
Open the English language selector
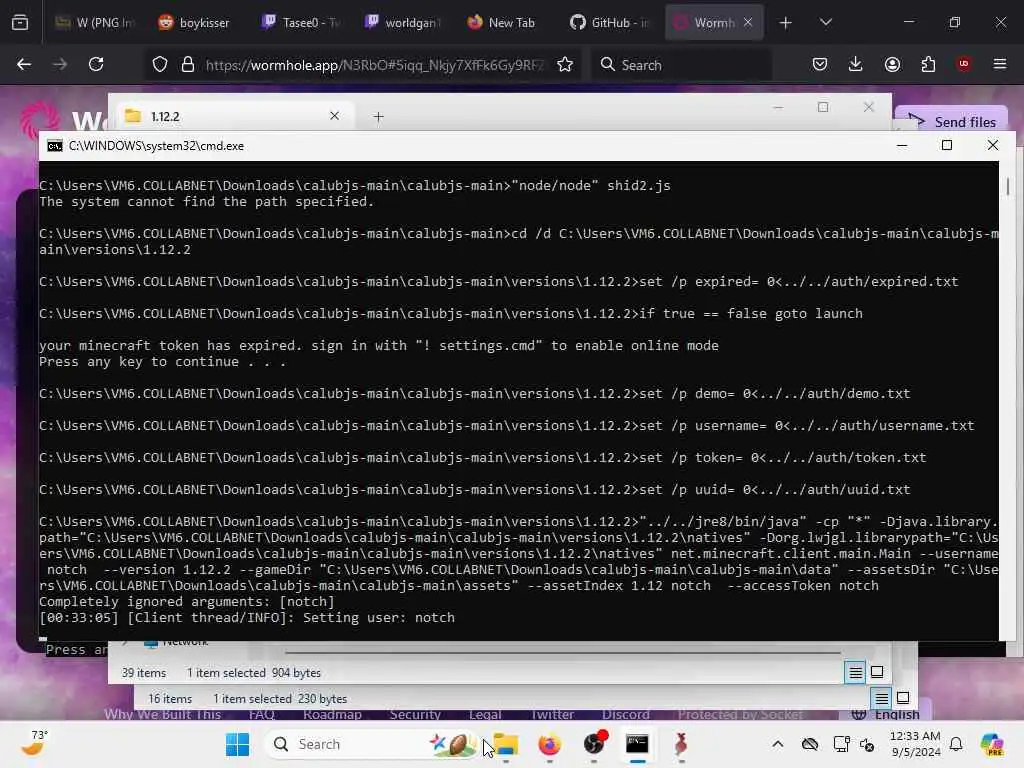tap(886, 714)
